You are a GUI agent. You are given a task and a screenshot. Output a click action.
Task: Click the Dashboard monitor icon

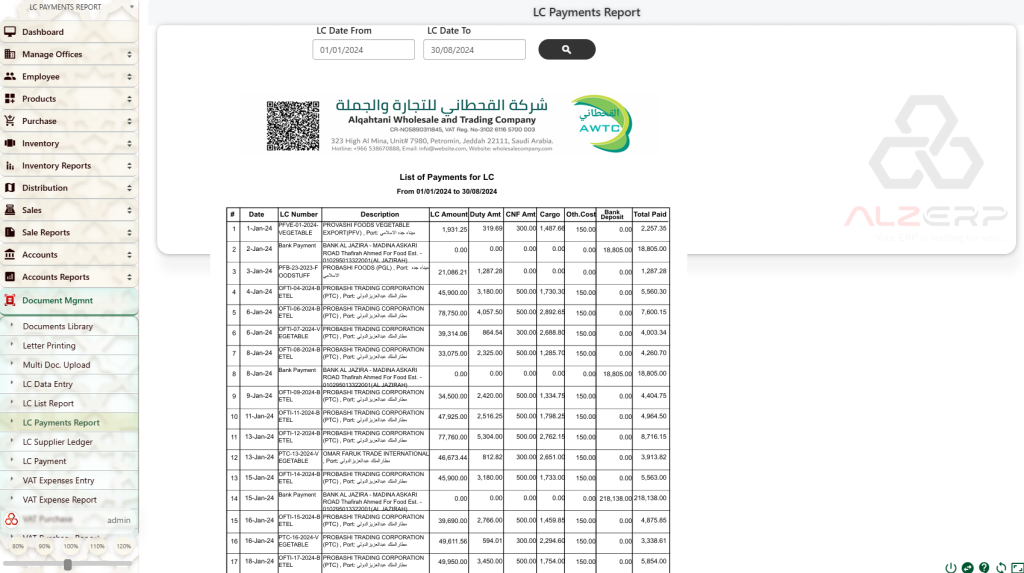click(10, 31)
